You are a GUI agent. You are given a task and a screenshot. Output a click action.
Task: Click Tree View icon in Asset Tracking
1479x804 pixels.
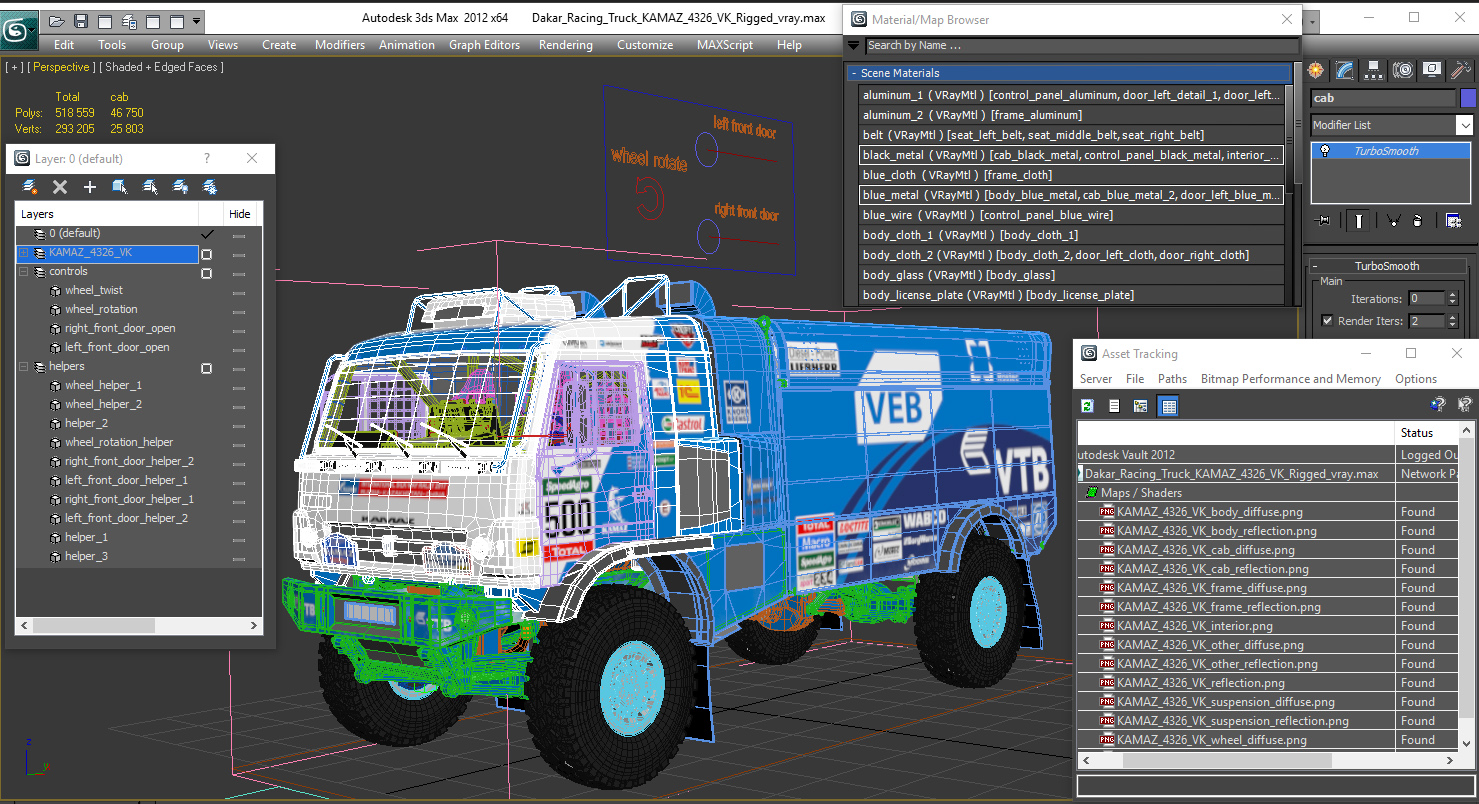tap(1140, 405)
